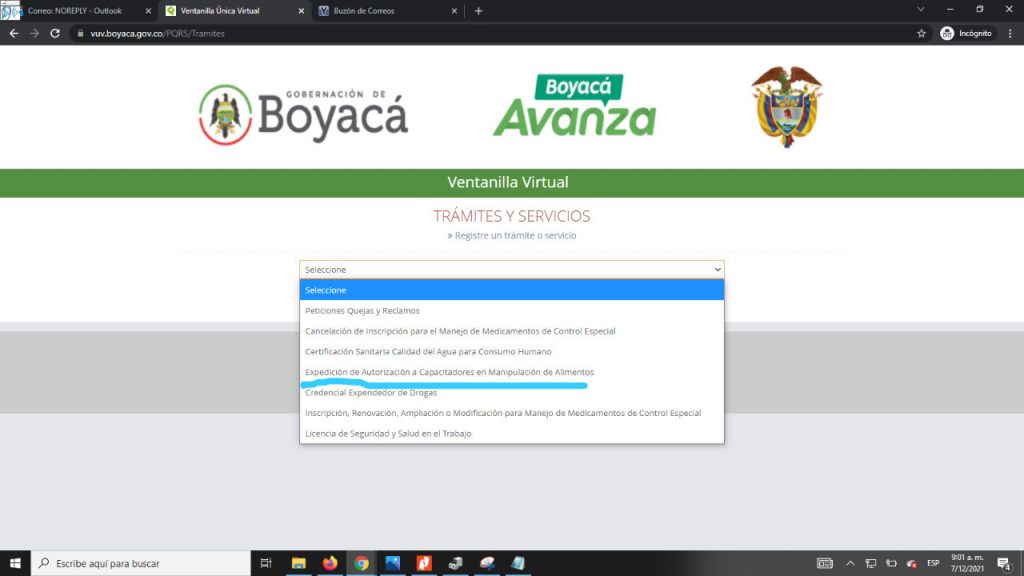Open Firefox from the taskbar

(330, 563)
